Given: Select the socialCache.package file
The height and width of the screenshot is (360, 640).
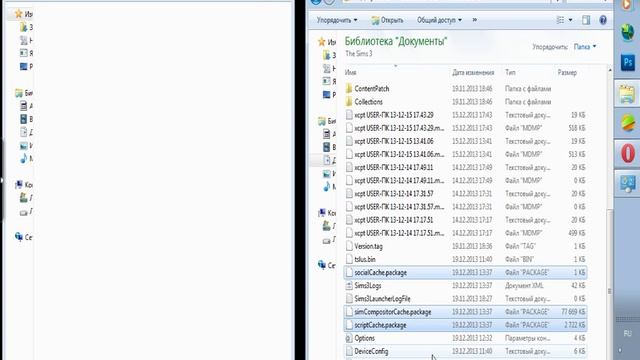Looking at the screenshot, I should [465, 272].
